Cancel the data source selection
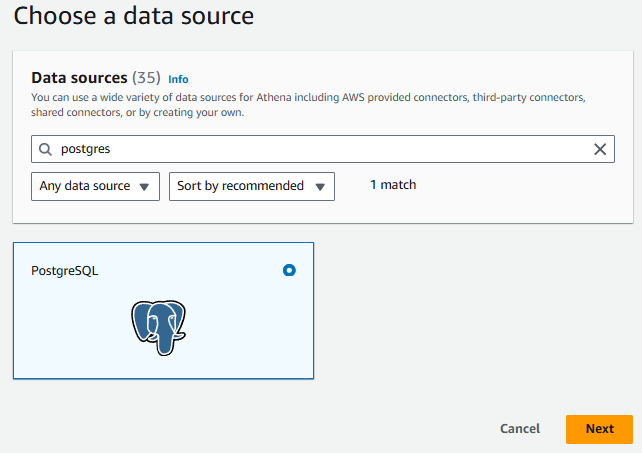The image size is (642, 453). pyautogui.click(x=520, y=428)
